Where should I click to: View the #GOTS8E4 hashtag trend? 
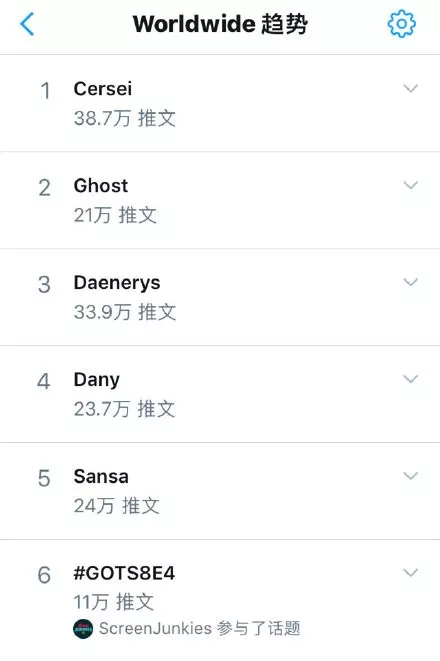[x=124, y=573]
